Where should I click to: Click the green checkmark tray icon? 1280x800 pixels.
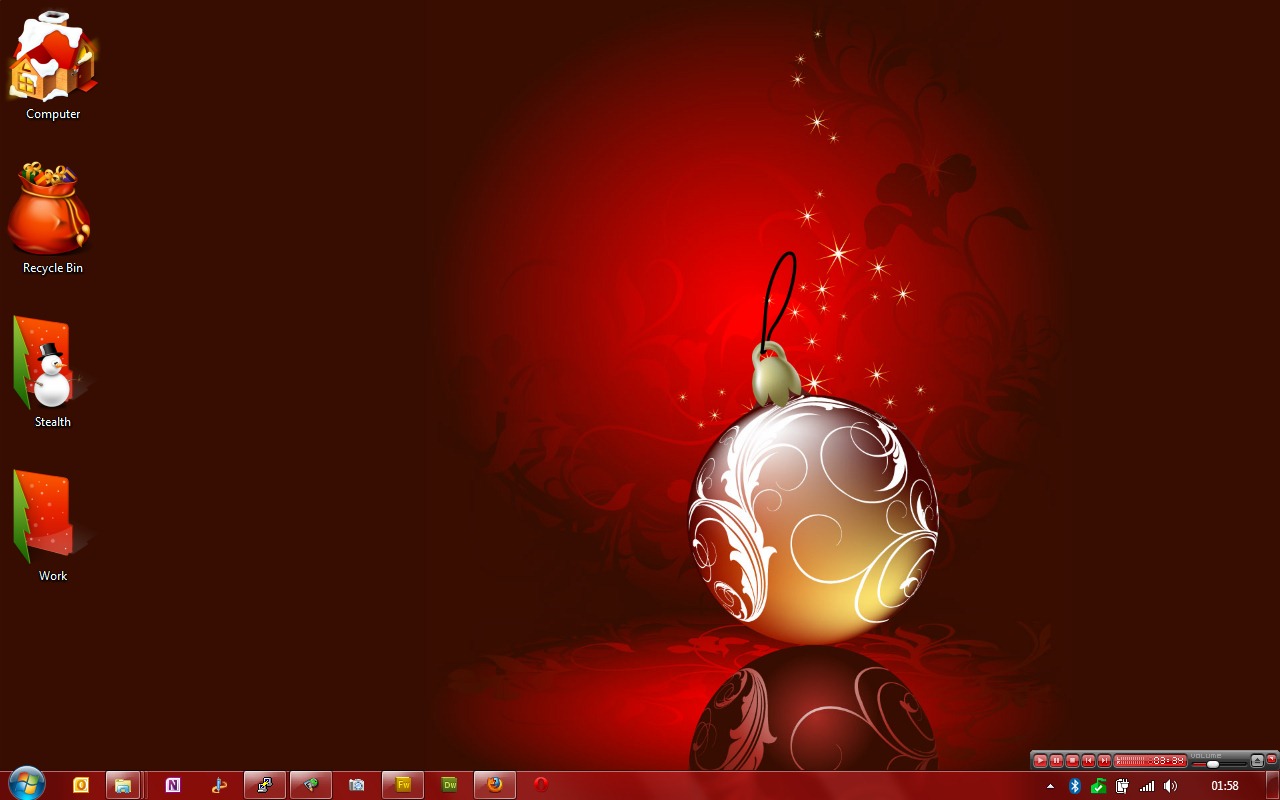click(x=1099, y=786)
